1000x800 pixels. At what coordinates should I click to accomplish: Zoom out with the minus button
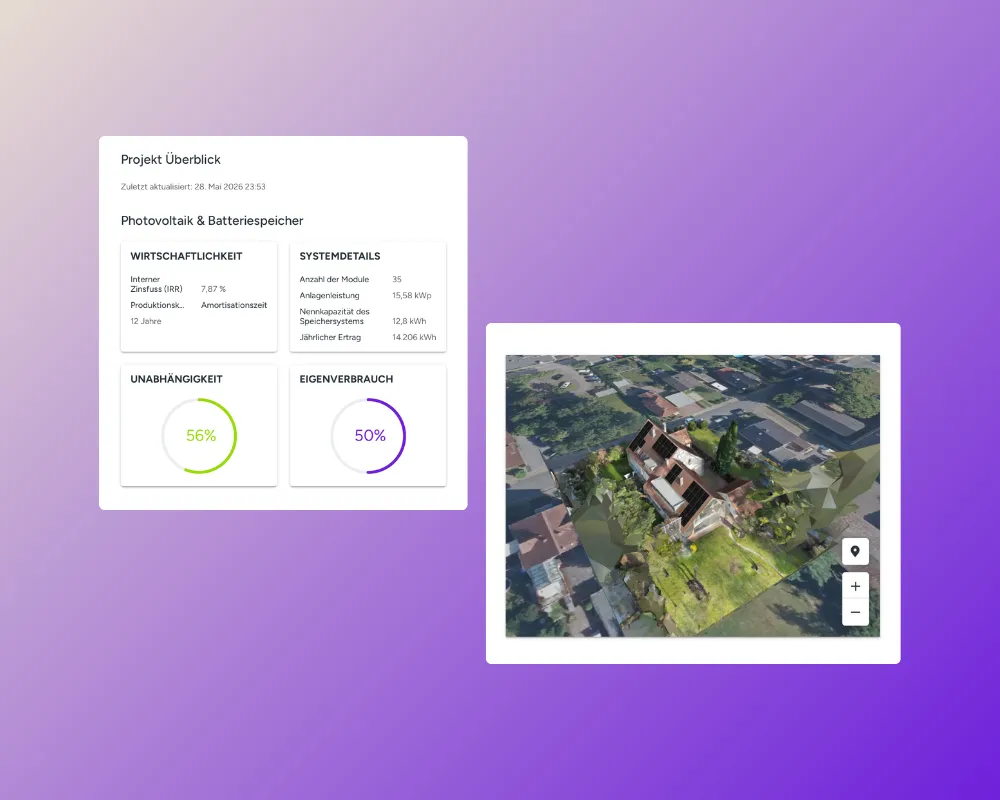[x=855, y=612]
